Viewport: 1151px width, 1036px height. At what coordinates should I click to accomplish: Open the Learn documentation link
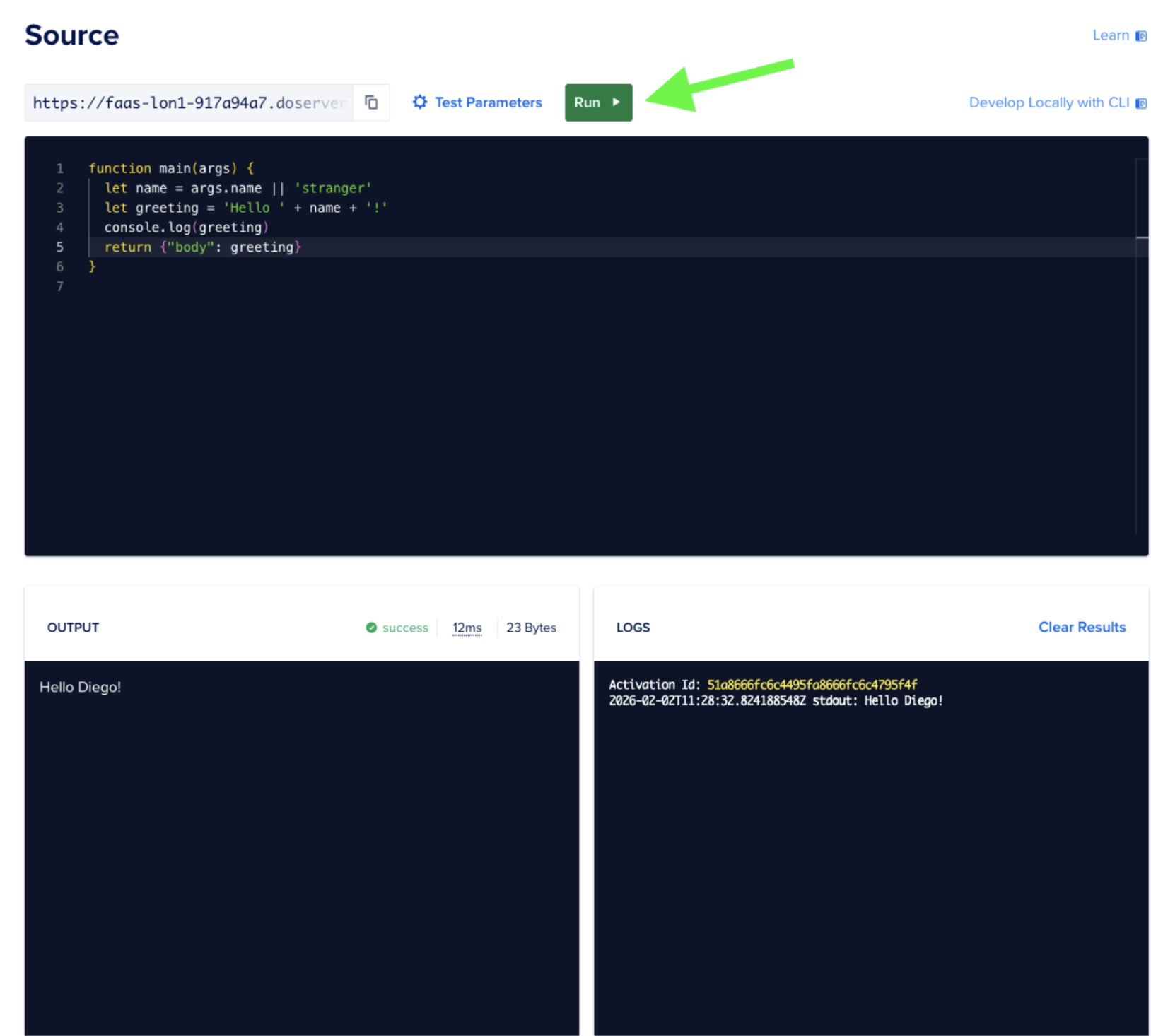click(x=1110, y=35)
